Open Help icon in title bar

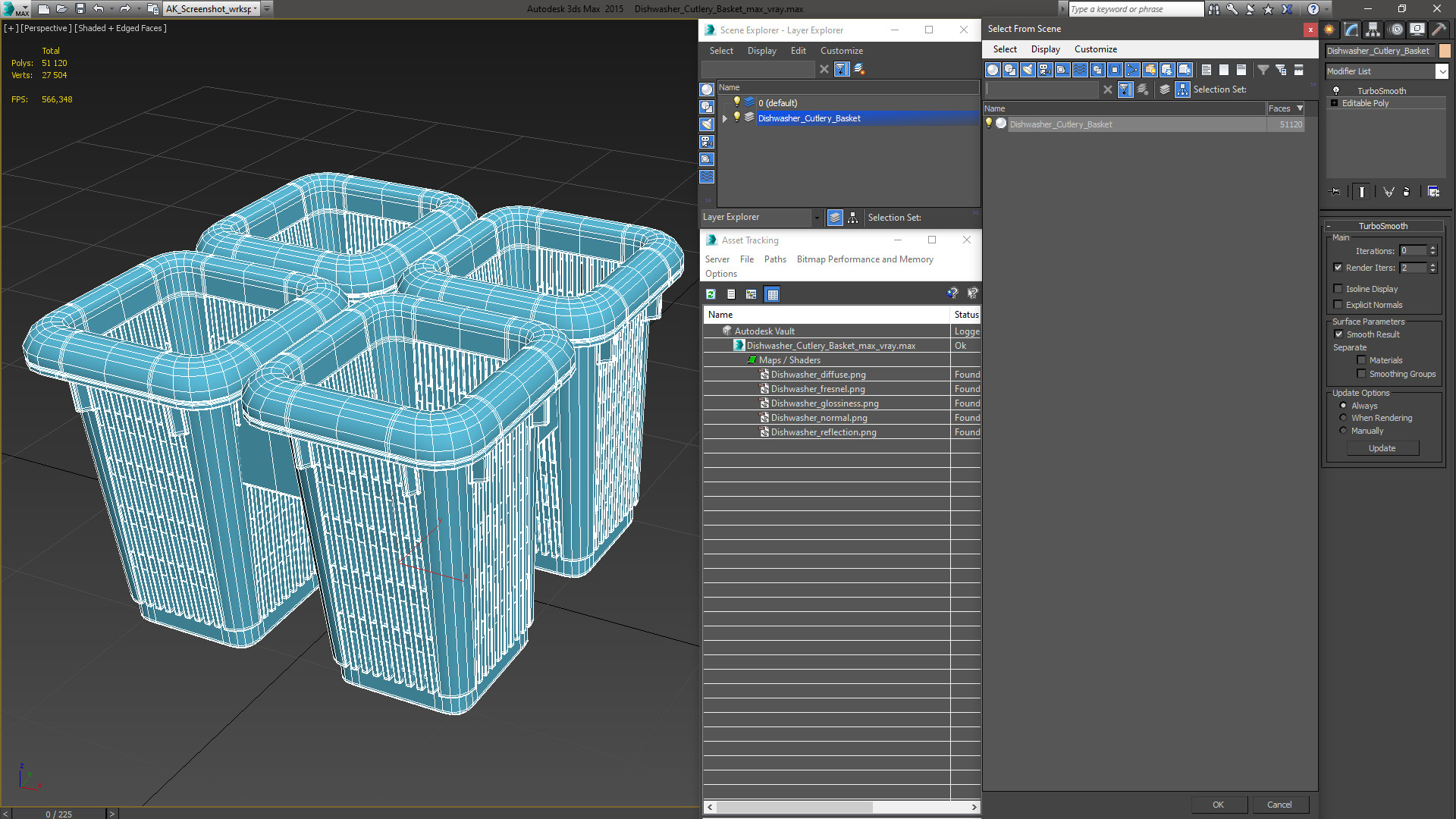tap(1313, 9)
